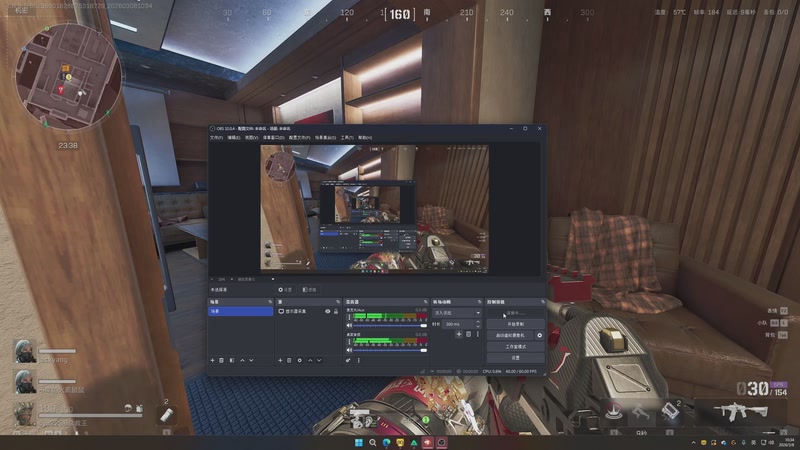Open the 停靠窗口(D) menu

pyautogui.click(x=273, y=138)
